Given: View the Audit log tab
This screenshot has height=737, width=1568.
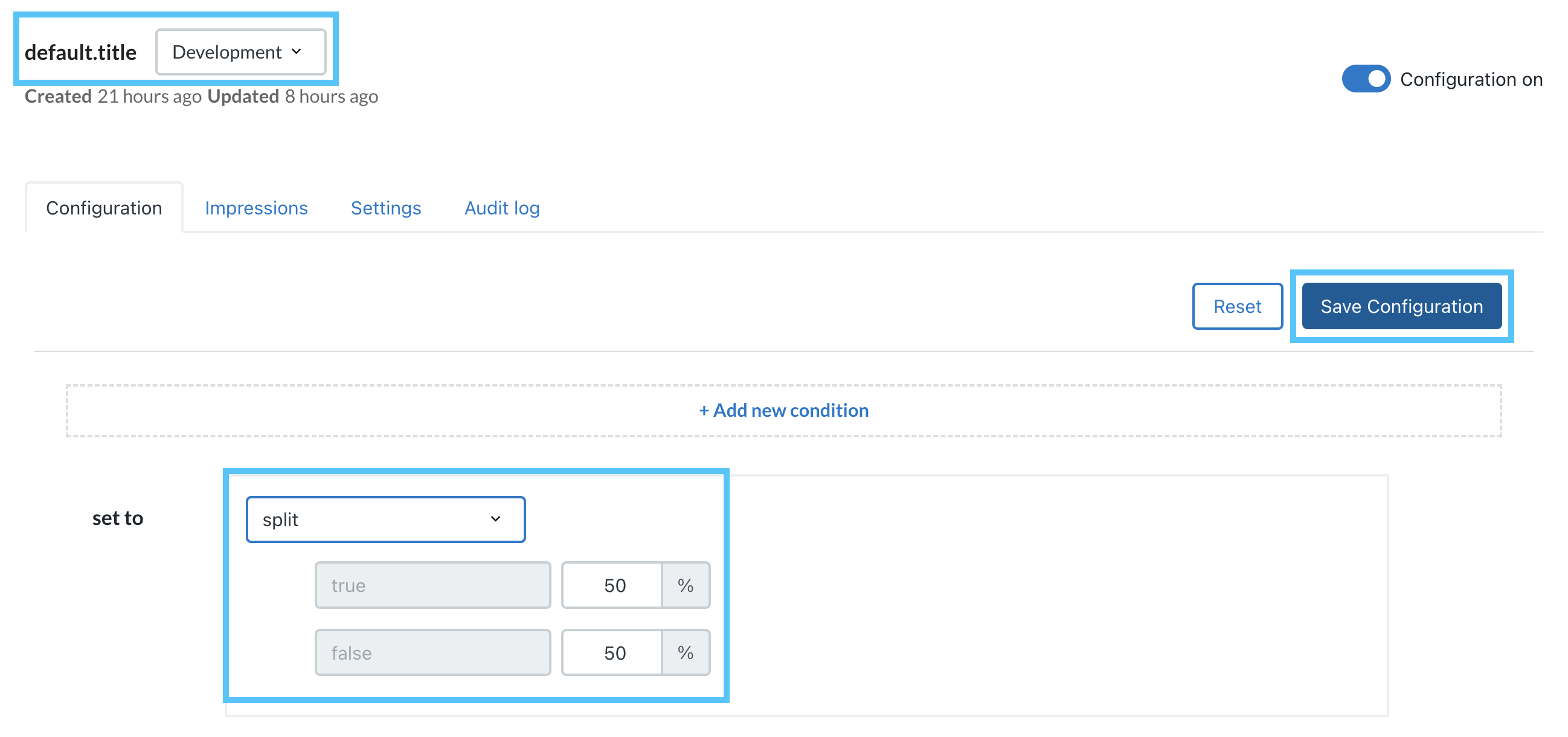Looking at the screenshot, I should pyautogui.click(x=501, y=208).
